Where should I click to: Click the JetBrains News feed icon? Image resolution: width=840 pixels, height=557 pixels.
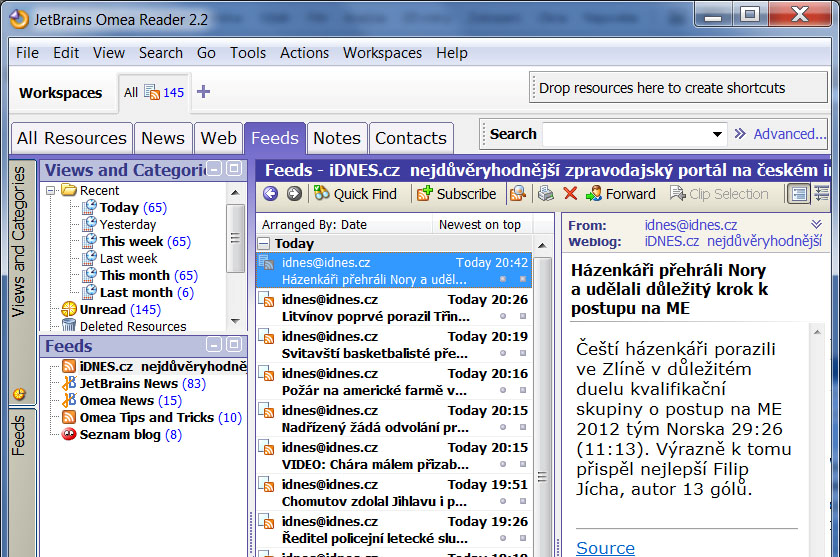pyautogui.click(x=69, y=383)
